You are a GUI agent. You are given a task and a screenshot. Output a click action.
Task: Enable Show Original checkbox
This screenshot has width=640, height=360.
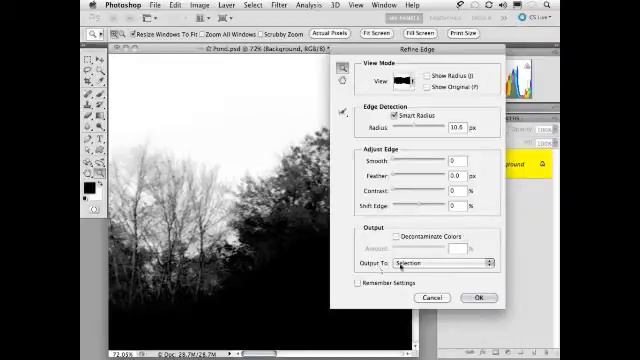click(x=427, y=87)
